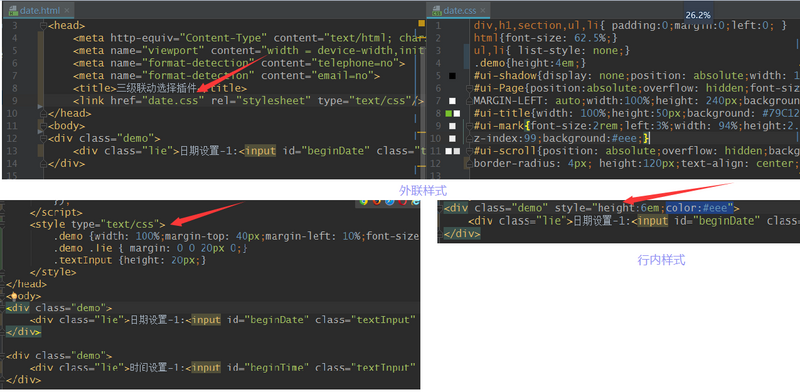Collapse the <body> fold marker on line 11
Image resolution: width=800 pixels, height=392 pixels.
click(x=43, y=126)
